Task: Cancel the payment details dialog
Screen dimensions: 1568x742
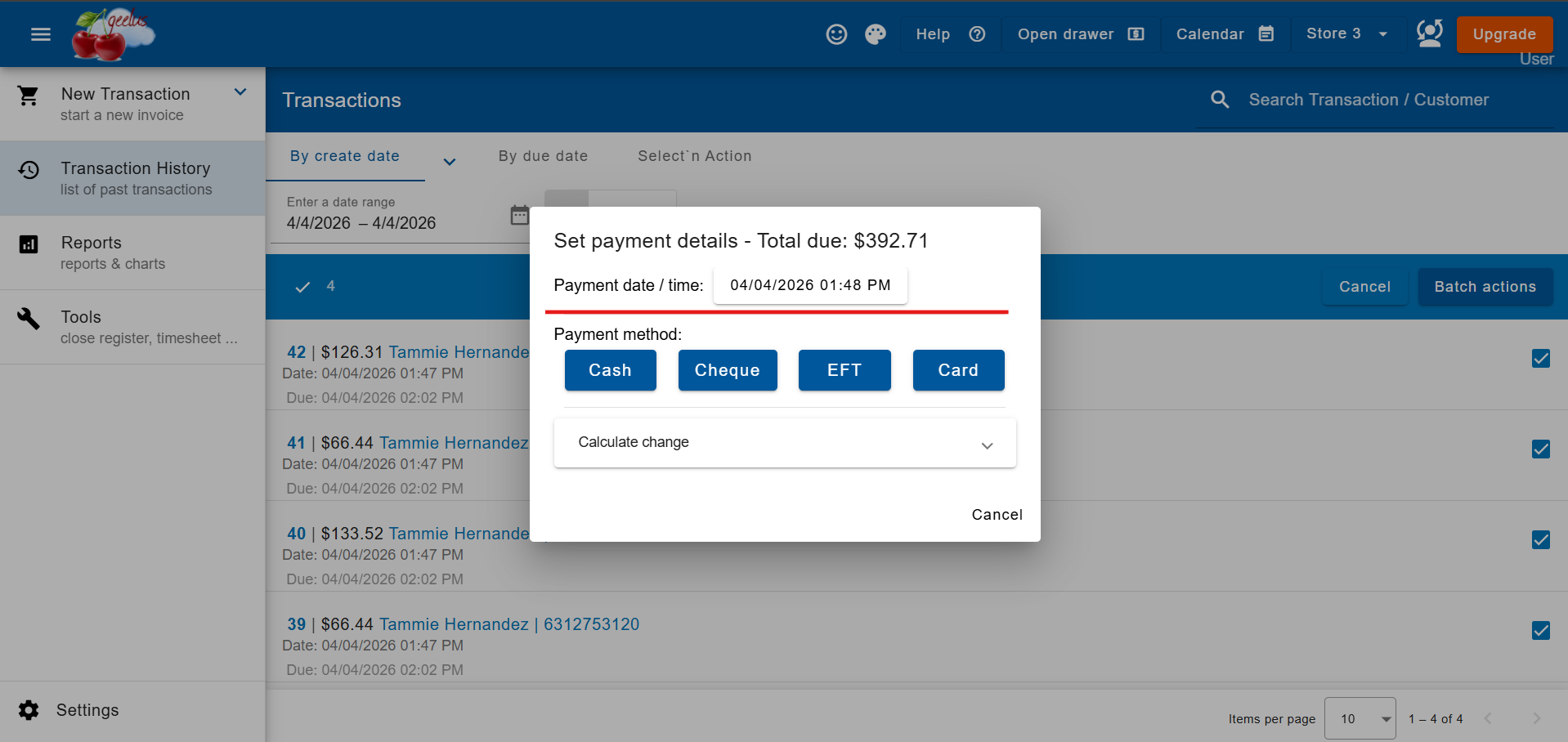Action: coord(997,515)
